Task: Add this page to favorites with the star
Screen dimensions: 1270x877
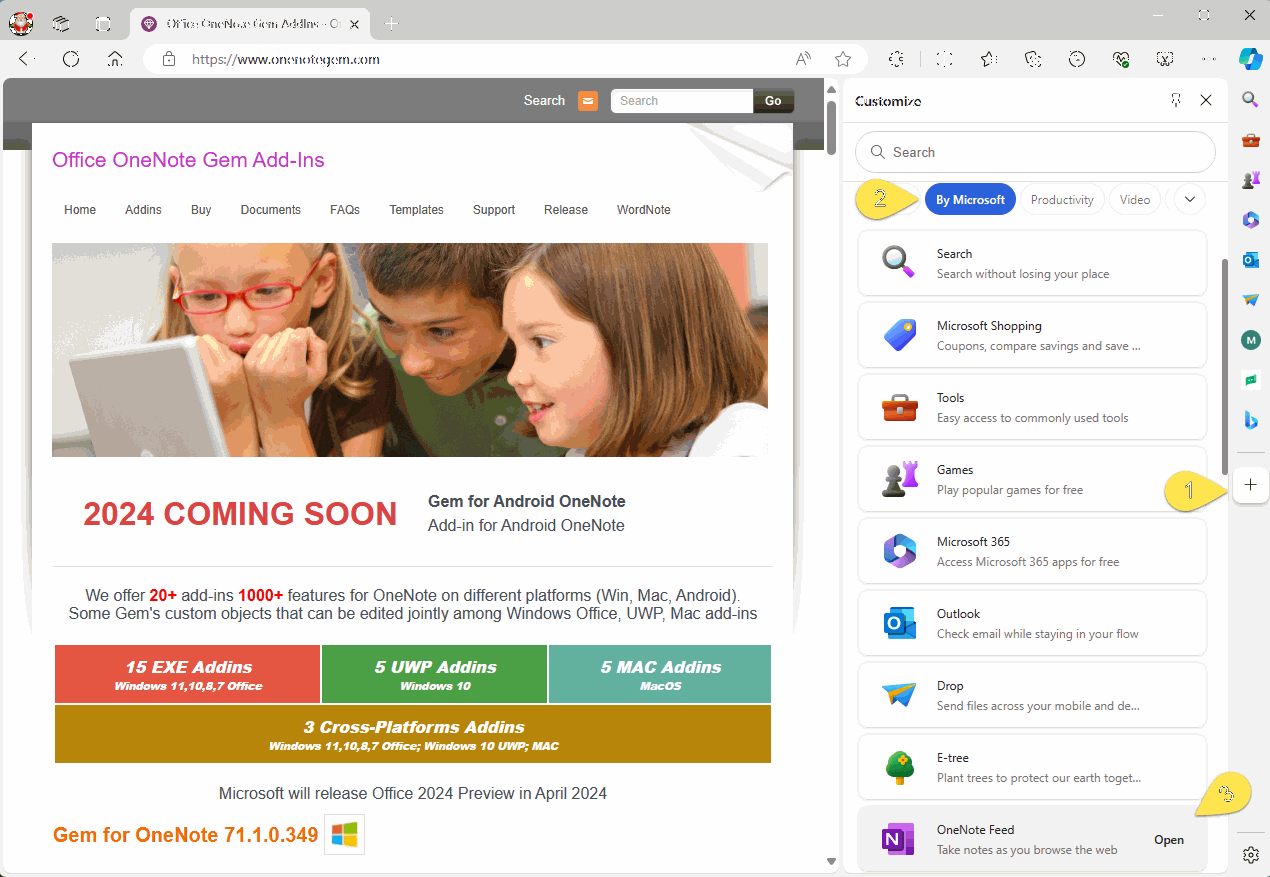Action: [x=843, y=59]
